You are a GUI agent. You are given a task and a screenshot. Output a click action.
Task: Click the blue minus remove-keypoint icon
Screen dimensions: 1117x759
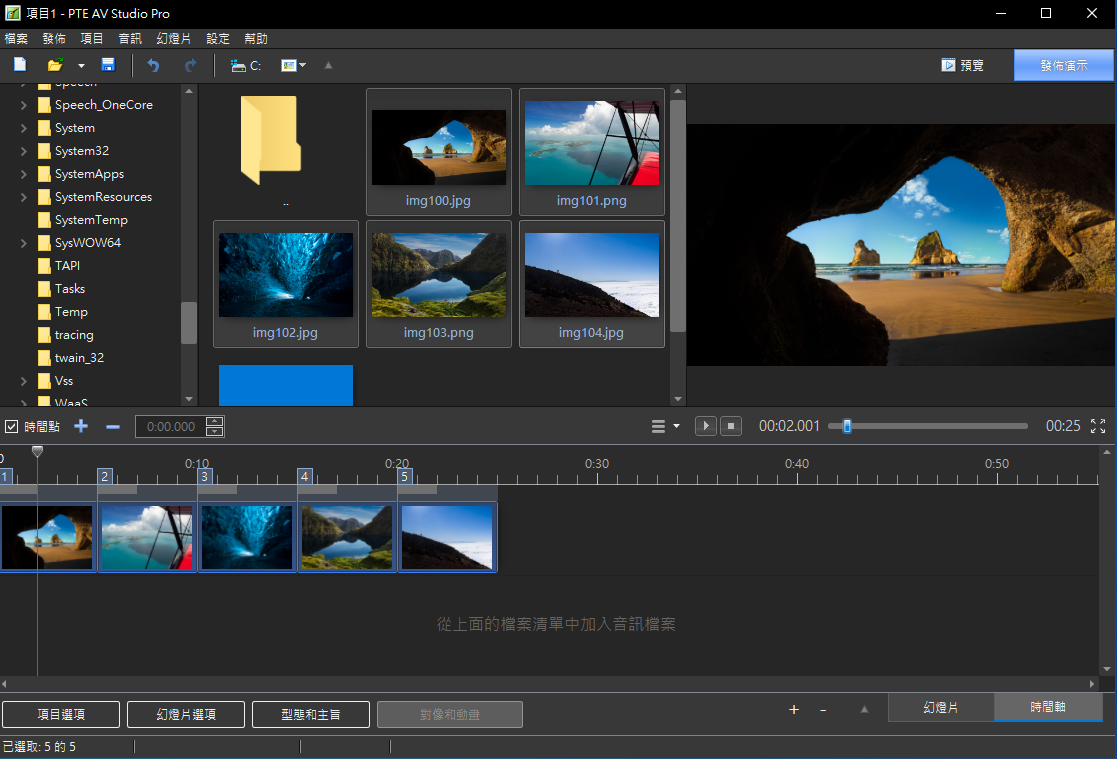click(113, 427)
